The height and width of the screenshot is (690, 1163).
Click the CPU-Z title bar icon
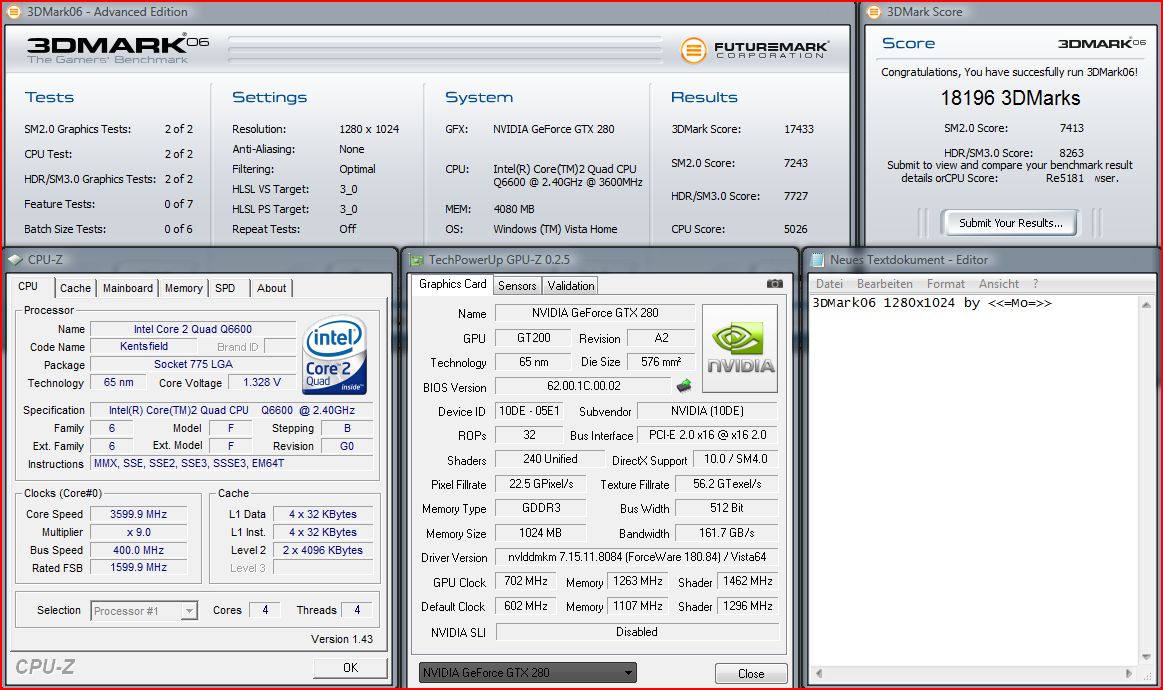pyautogui.click(x=16, y=260)
